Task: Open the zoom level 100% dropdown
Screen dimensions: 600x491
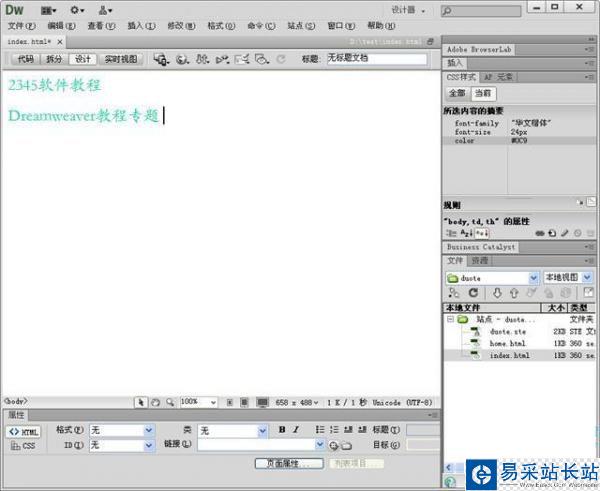Action: [213, 402]
